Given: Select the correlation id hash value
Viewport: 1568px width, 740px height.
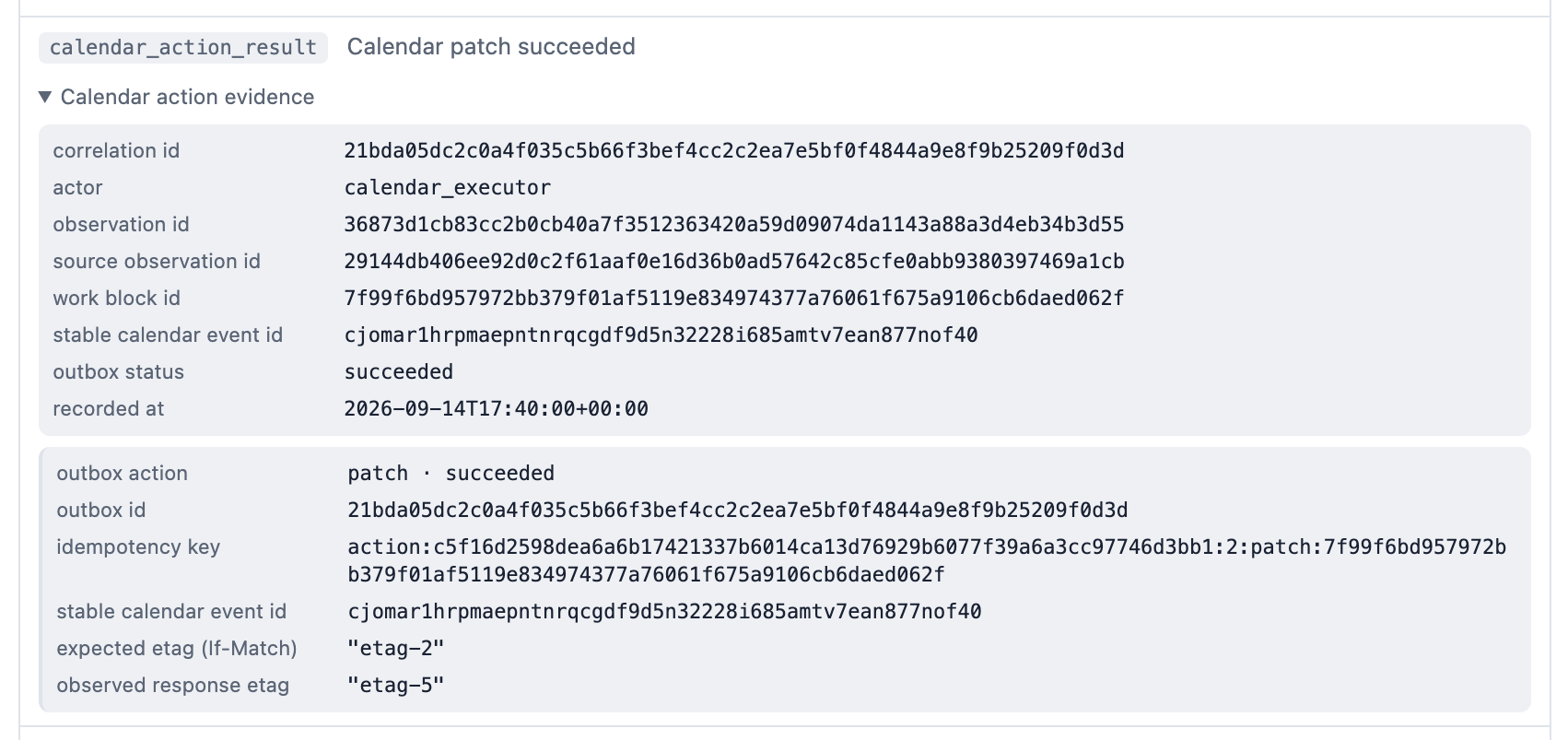Looking at the screenshot, I should [734, 151].
